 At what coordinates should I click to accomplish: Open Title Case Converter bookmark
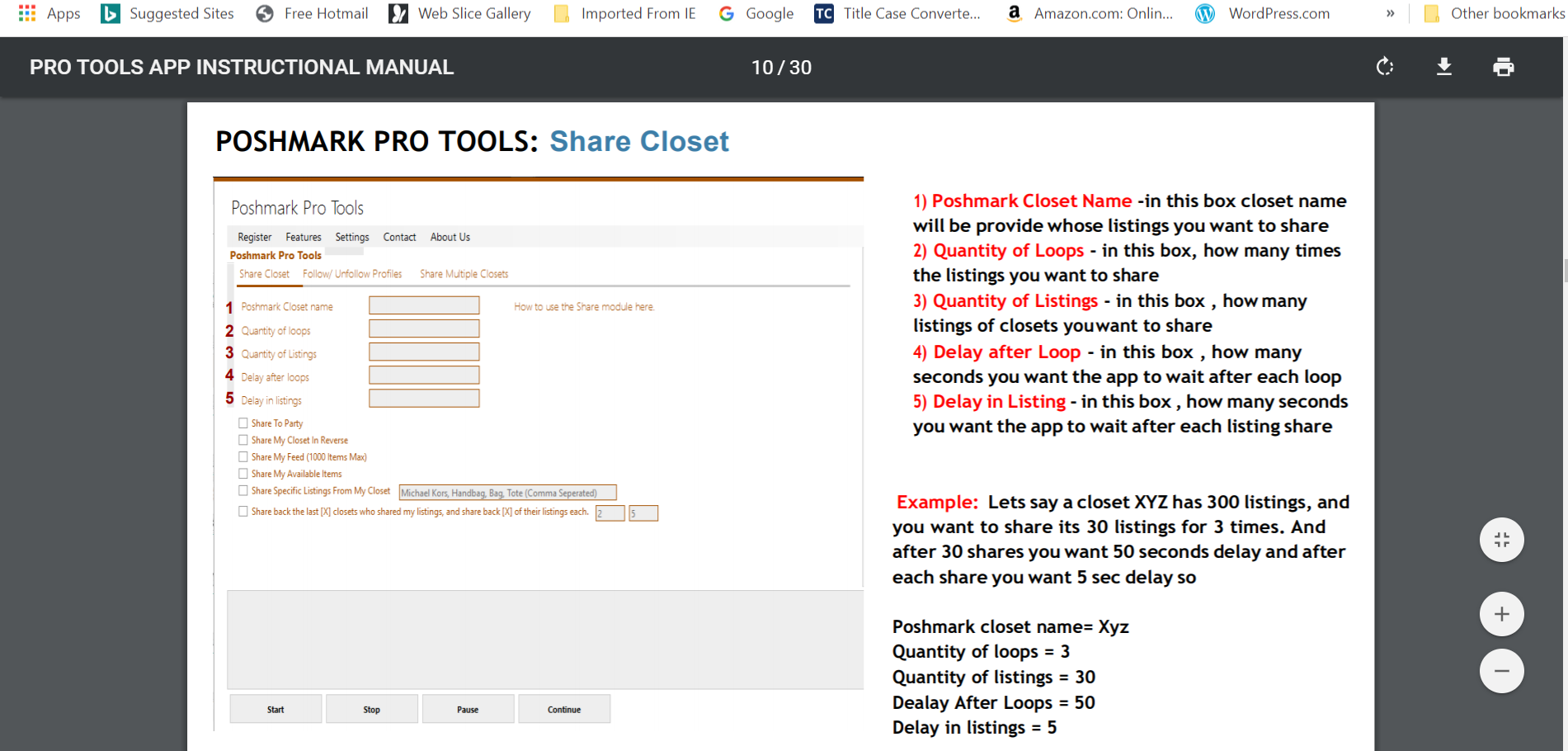tap(897, 13)
